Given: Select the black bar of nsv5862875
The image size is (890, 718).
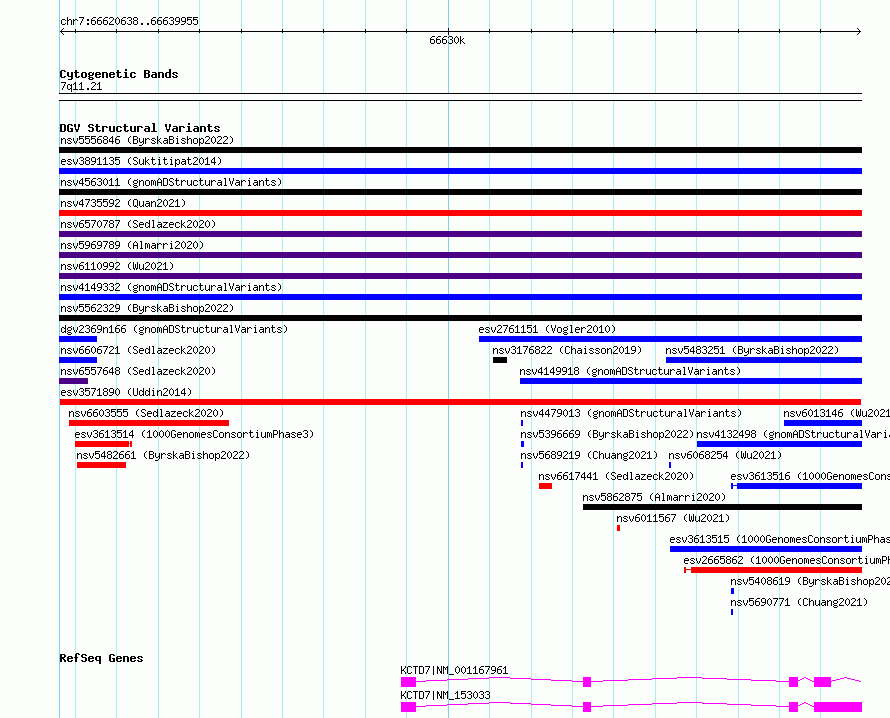Looking at the screenshot, I should pos(722,507).
